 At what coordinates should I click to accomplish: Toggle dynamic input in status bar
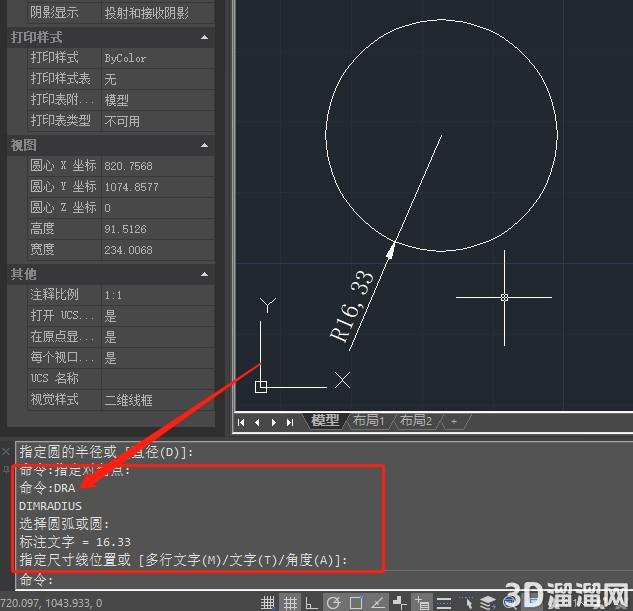pyautogui.click(x=422, y=603)
